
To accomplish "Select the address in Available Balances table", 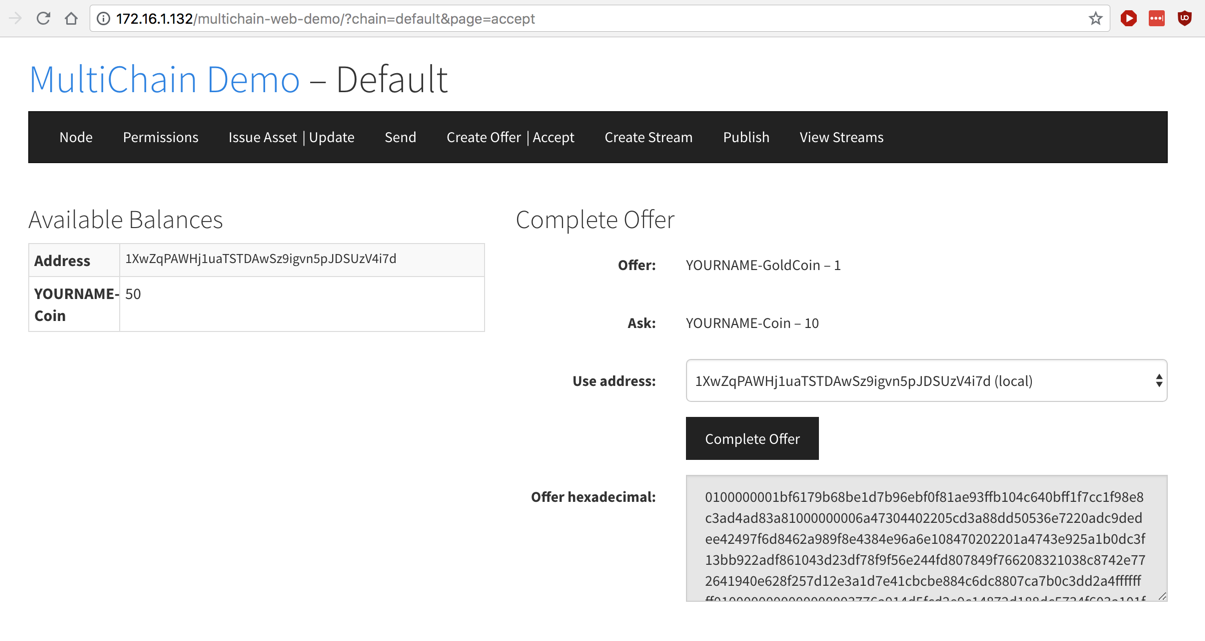I will pyautogui.click(x=260, y=259).
